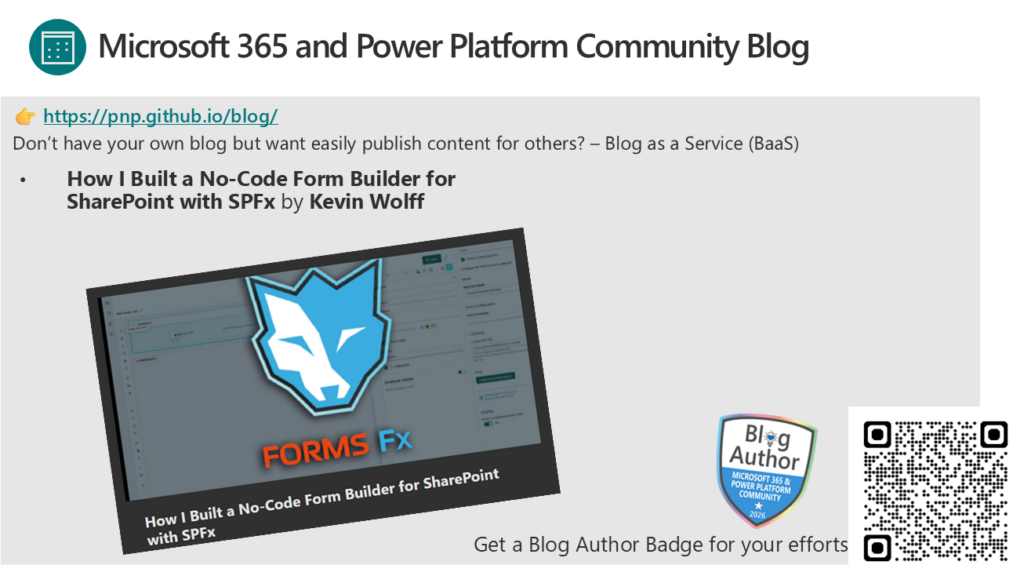
Task: Click the blue Fx logo text
Action: coord(395,441)
